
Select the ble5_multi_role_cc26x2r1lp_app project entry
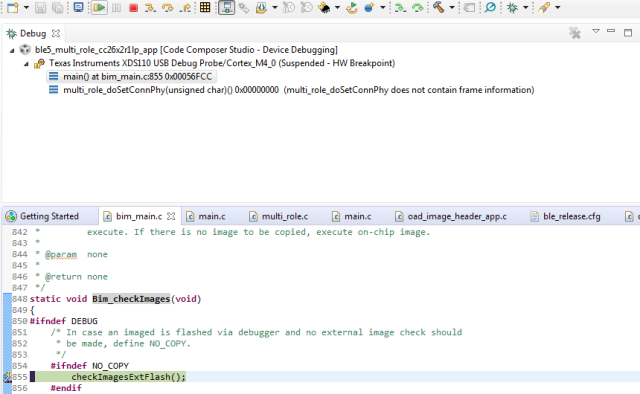(186, 50)
